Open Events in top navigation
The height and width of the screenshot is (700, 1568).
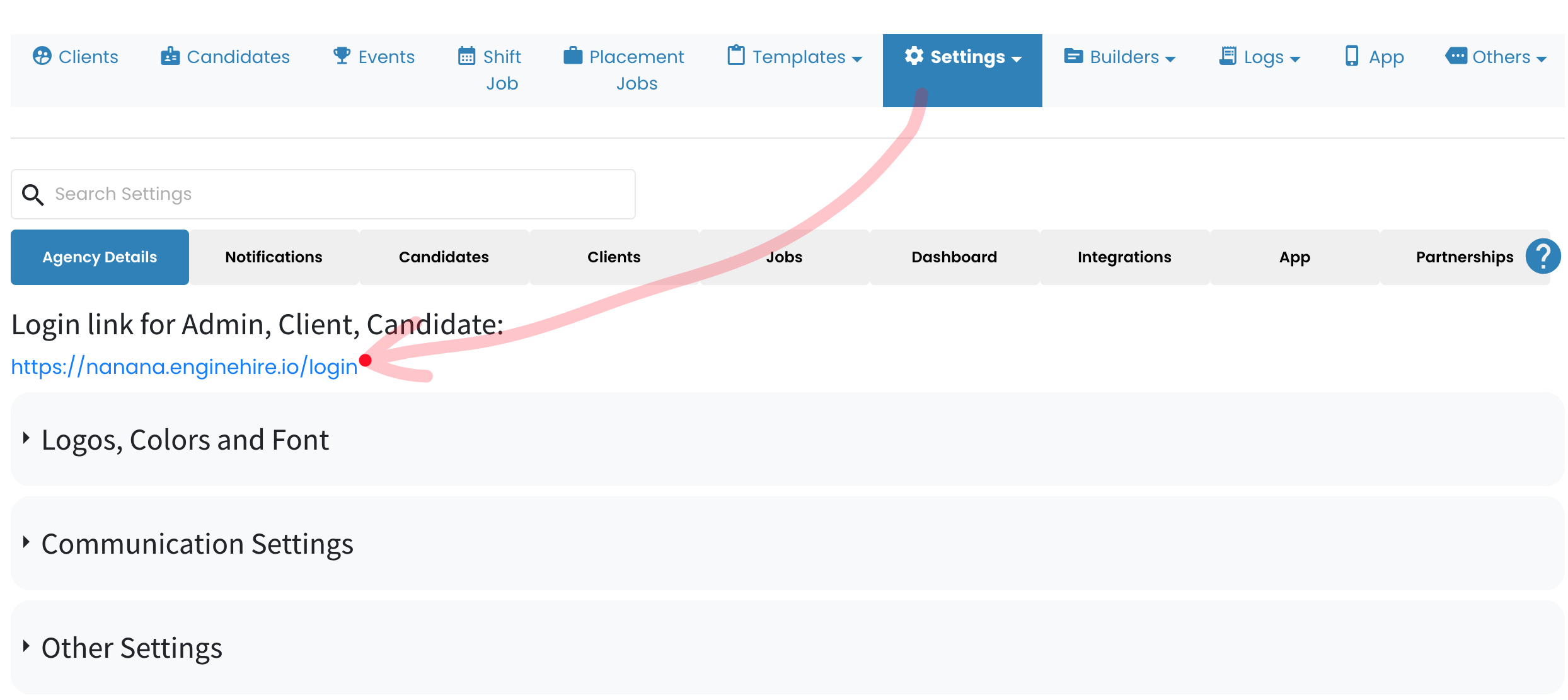(x=374, y=57)
